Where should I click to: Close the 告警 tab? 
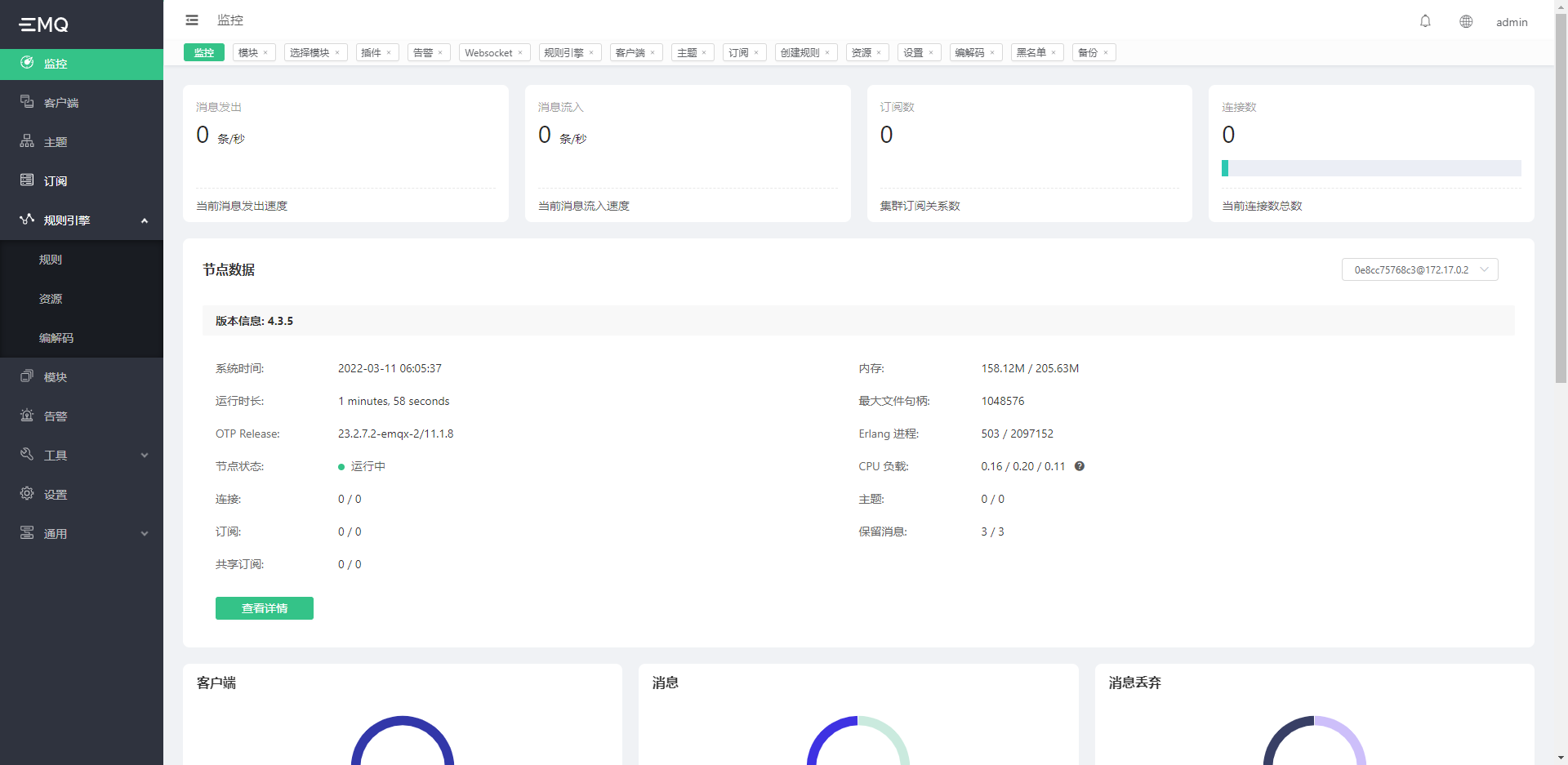pyautogui.click(x=440, y=53)
